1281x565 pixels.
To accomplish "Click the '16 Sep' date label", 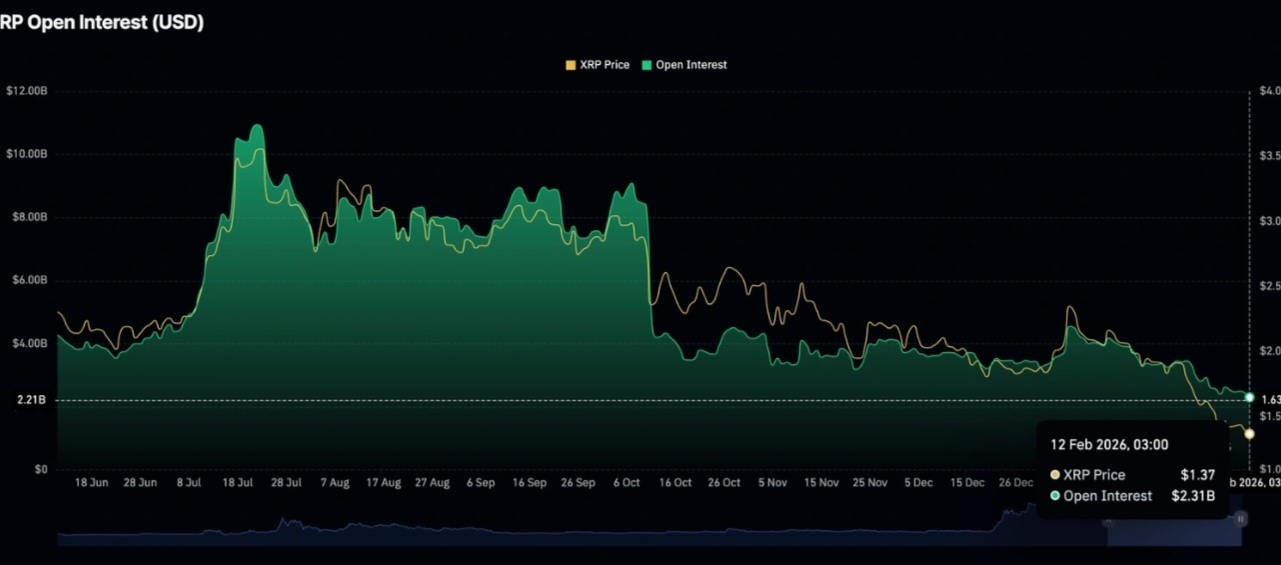I will click(x=529, y=483).
